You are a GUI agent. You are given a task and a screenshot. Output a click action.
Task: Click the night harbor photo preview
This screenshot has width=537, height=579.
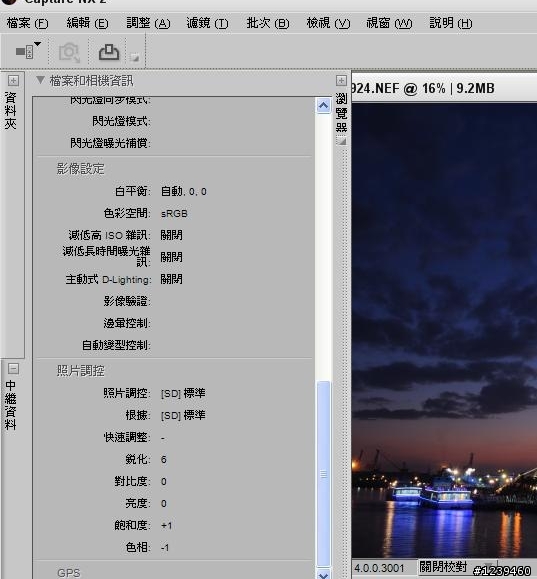444,330
